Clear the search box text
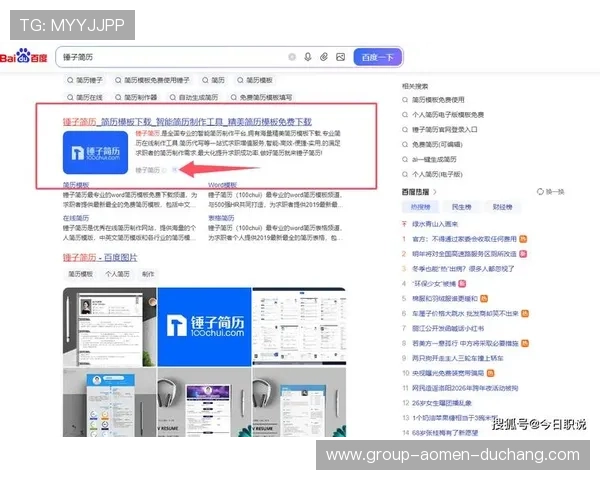 click(x=292, y=57)
